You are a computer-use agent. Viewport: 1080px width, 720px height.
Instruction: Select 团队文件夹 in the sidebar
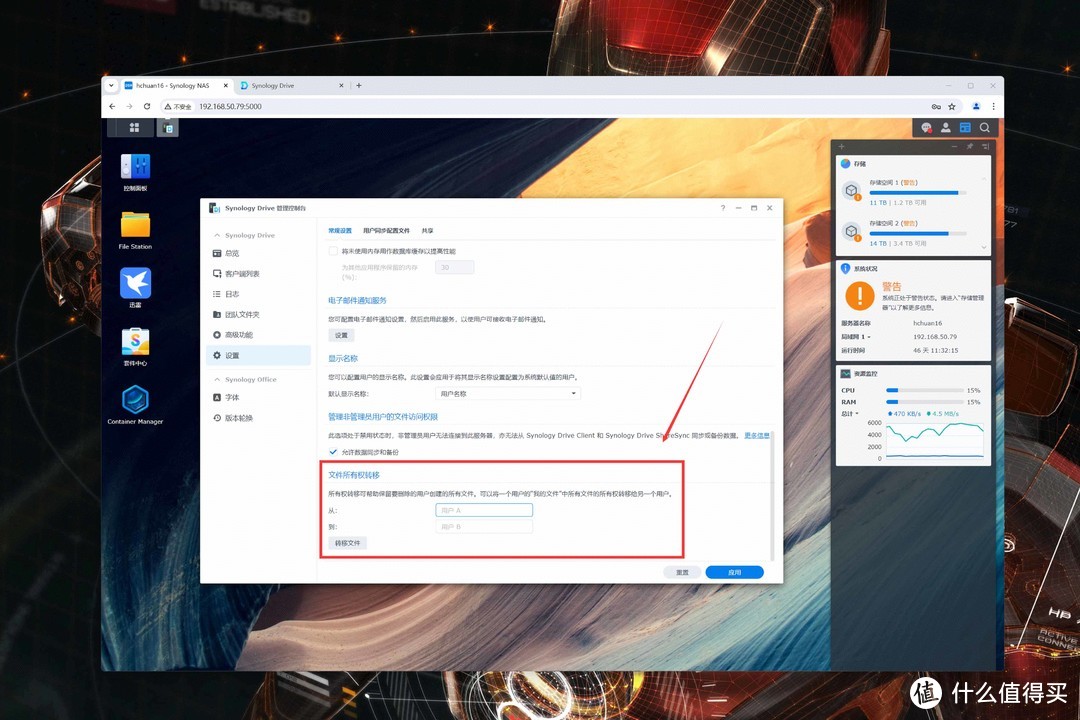[240, 314]
